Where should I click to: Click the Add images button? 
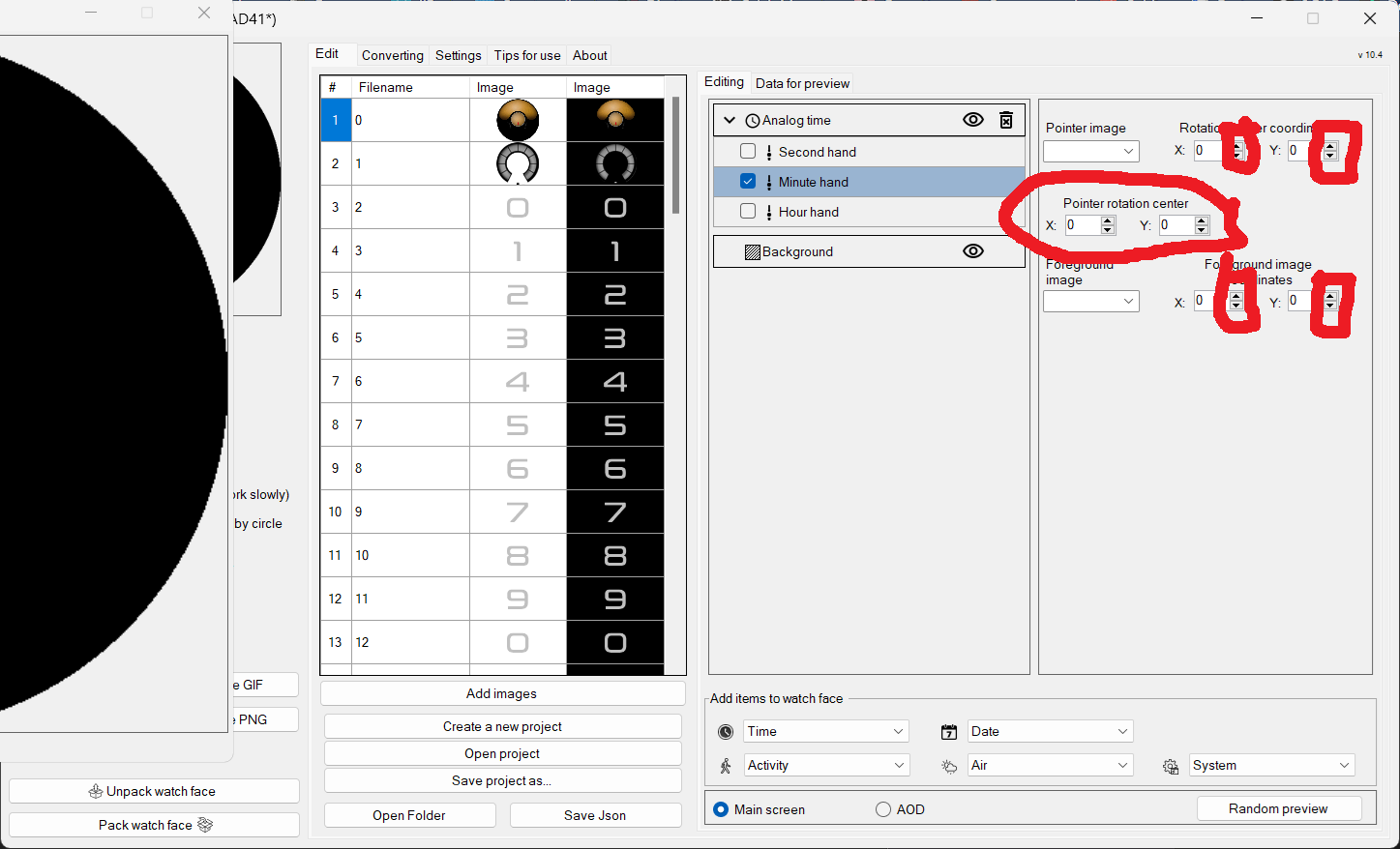501,693
